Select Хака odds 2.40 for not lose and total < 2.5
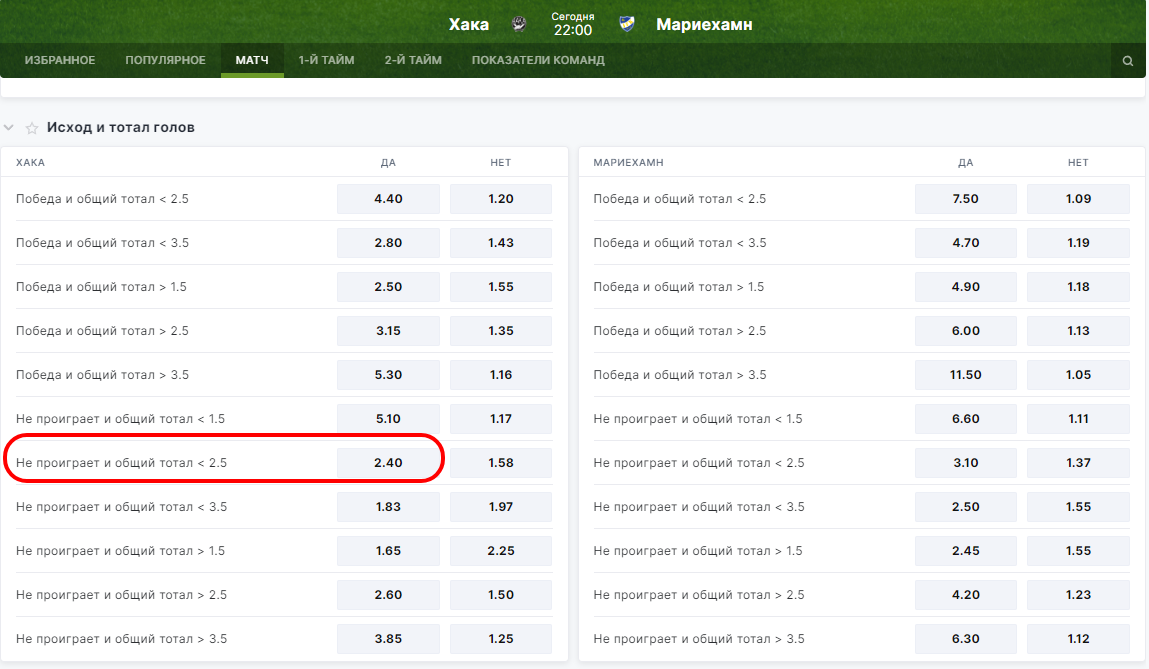 [x=388, y=462]
